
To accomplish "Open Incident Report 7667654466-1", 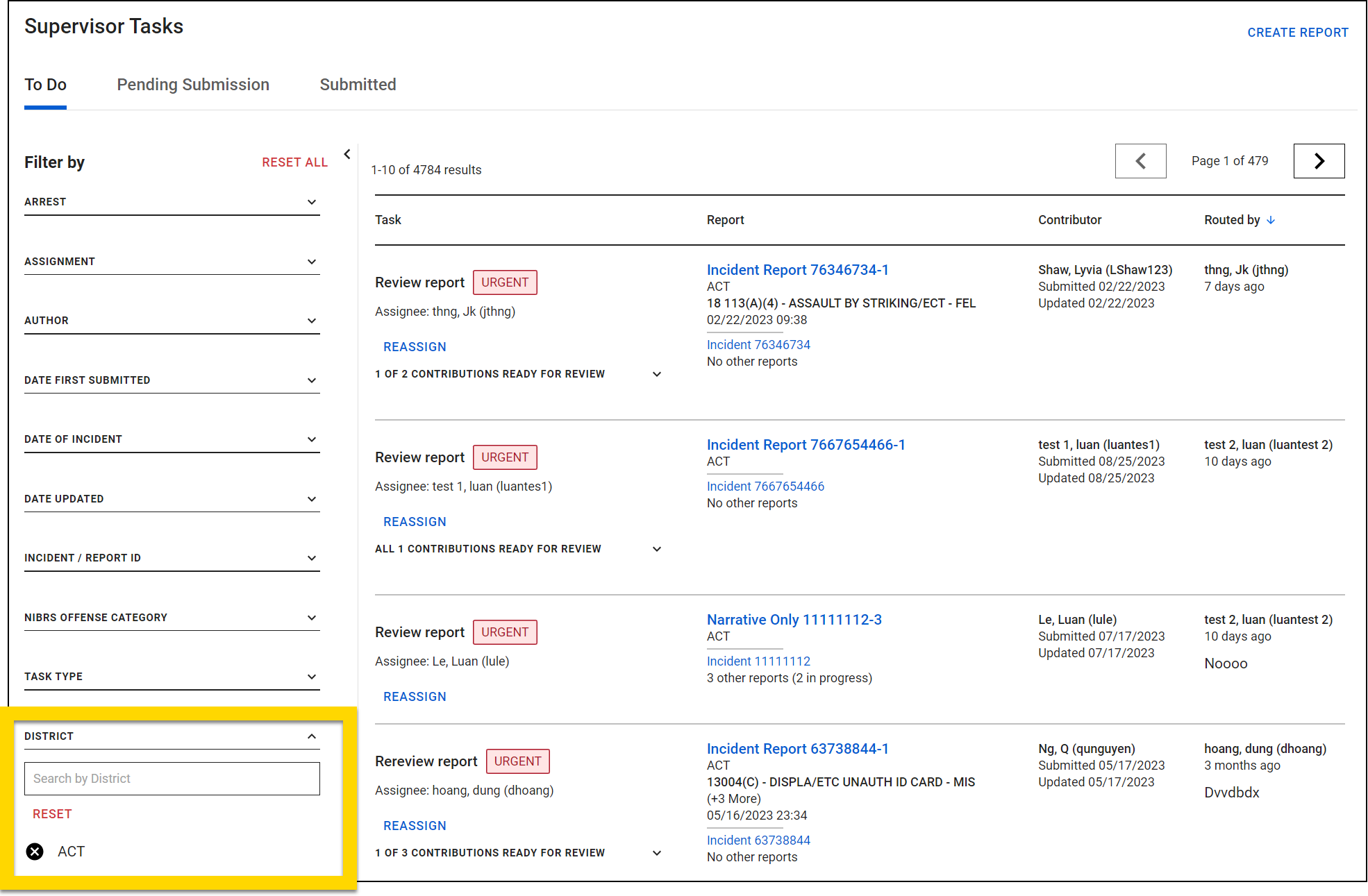I will click(806, 444).
